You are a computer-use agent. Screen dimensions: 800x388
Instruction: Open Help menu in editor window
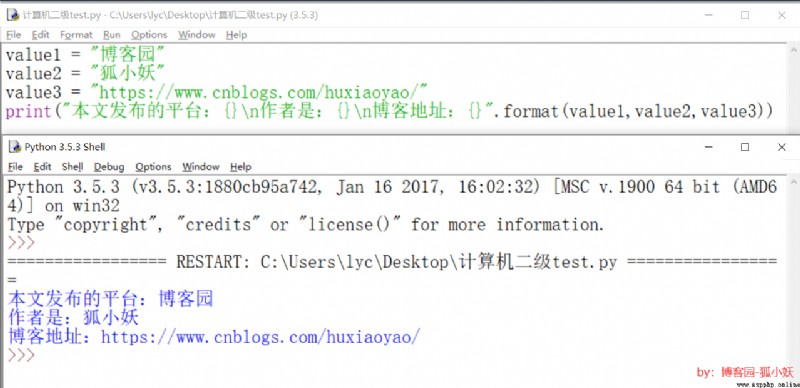tap(236, 35)
